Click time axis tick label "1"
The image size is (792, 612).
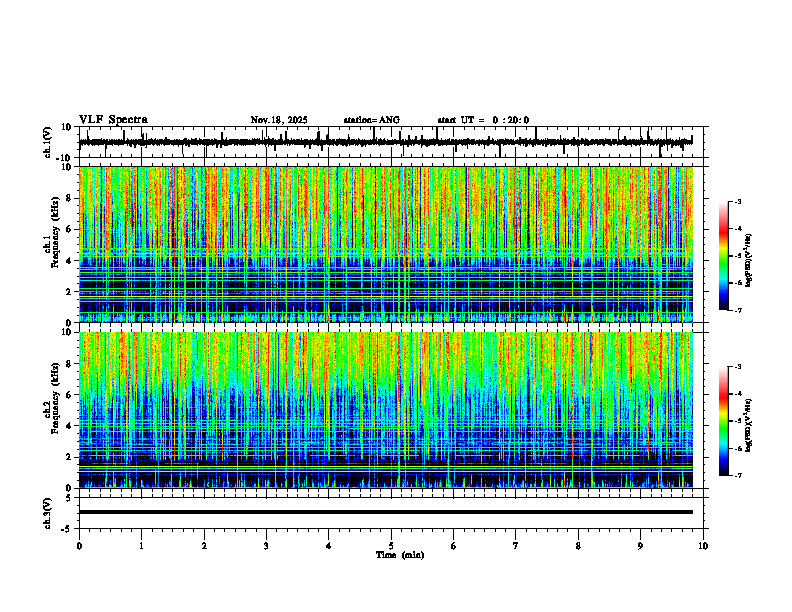(x=141, y=546)
